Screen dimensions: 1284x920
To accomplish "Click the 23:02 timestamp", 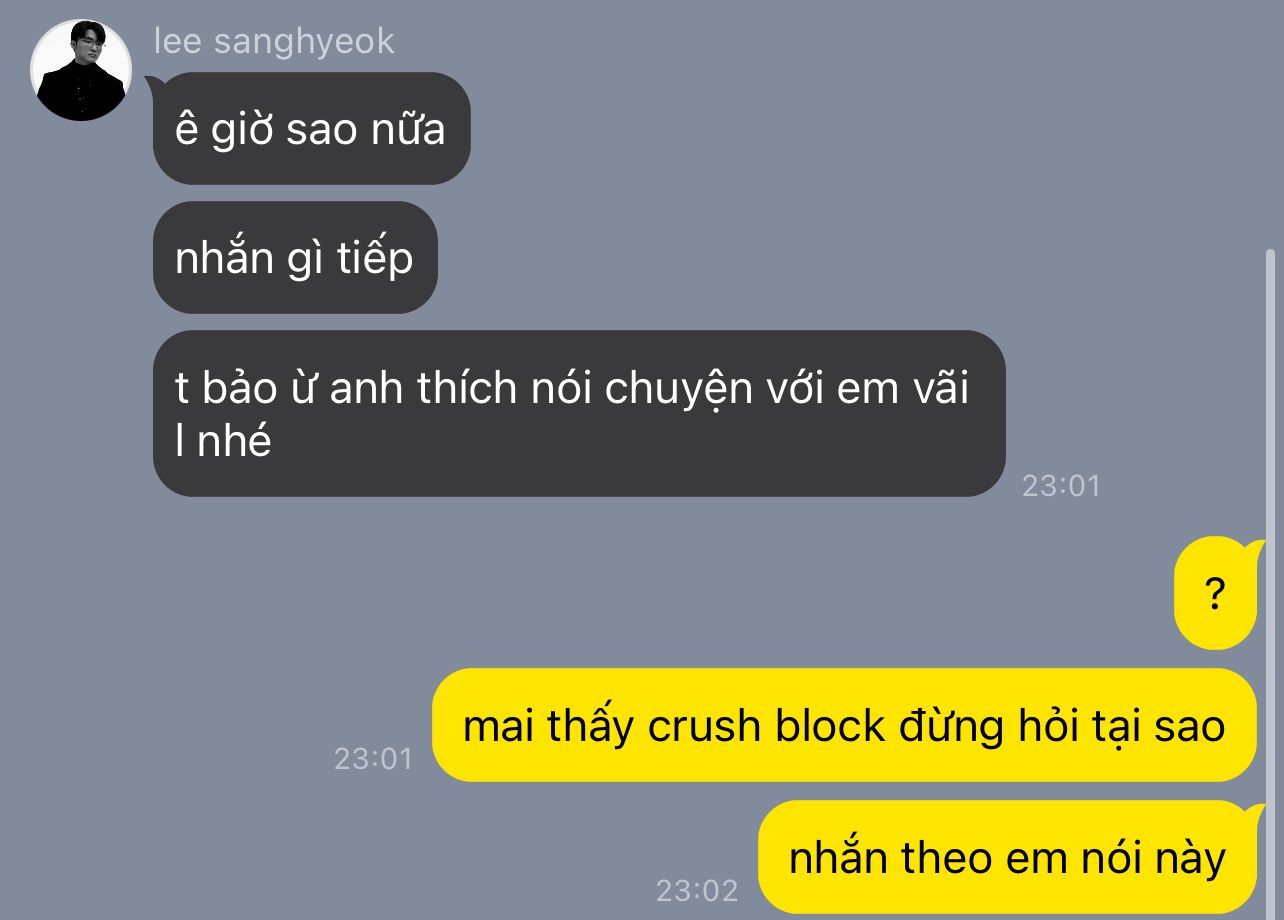I will click(696, 890).
